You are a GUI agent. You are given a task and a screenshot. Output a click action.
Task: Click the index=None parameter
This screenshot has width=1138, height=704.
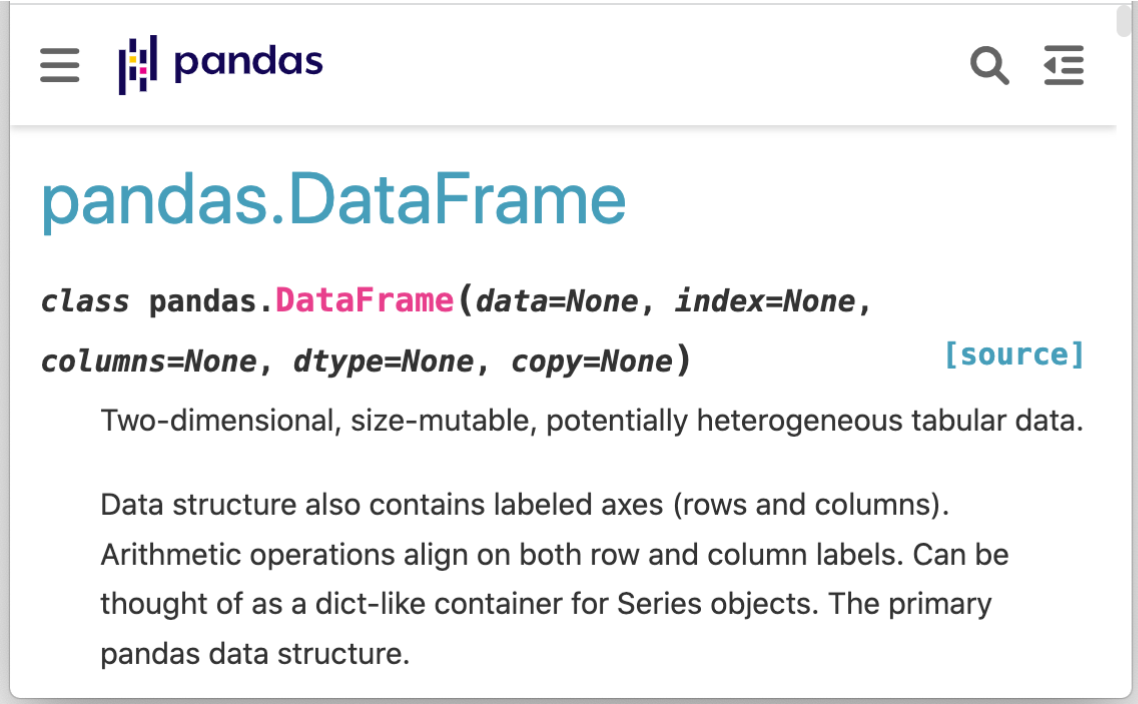765,301
